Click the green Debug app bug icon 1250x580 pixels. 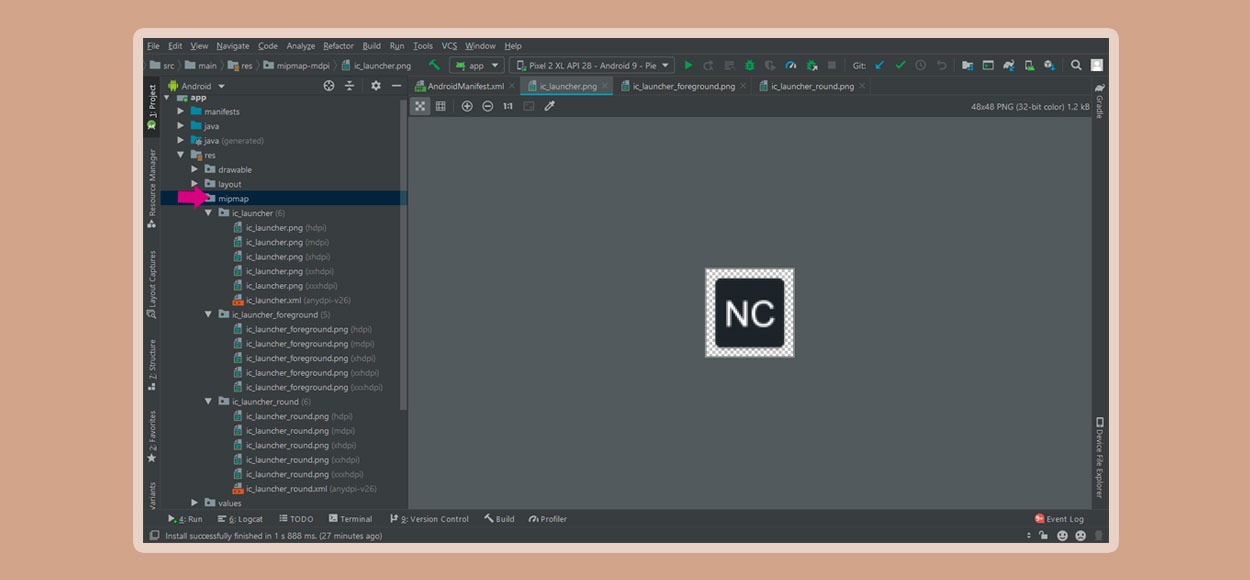coord(749,65)
